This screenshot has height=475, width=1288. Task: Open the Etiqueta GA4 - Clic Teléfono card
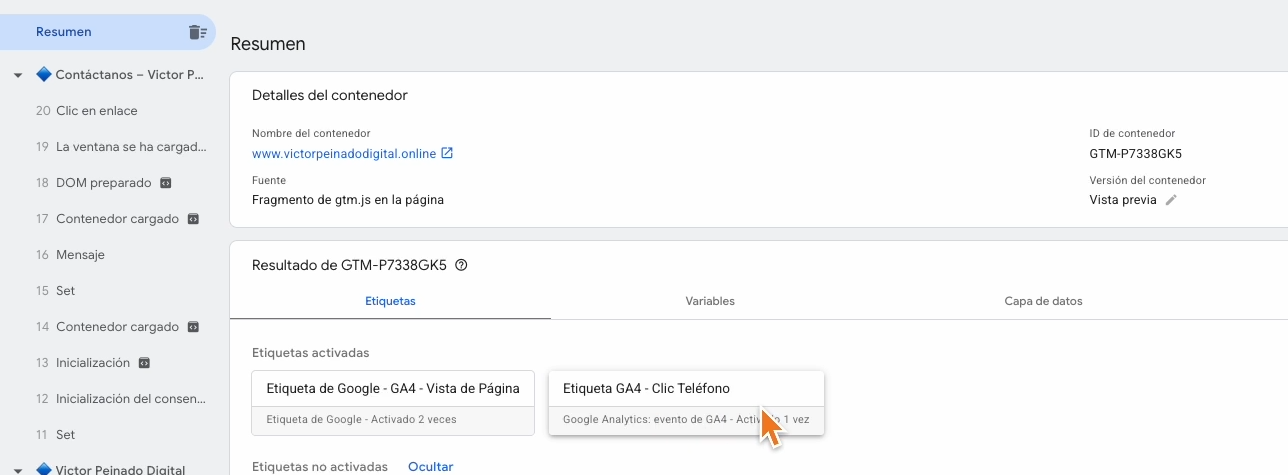point(686,389)
